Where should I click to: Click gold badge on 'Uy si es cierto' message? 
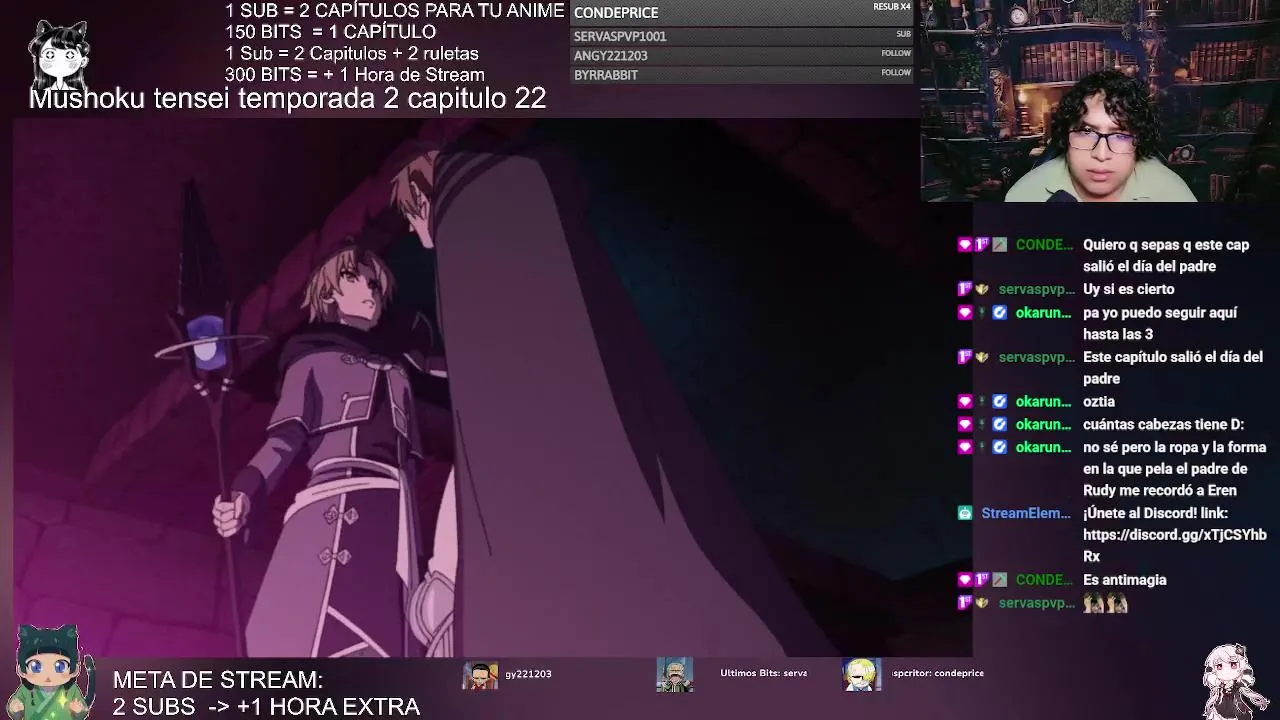point(982,289)
